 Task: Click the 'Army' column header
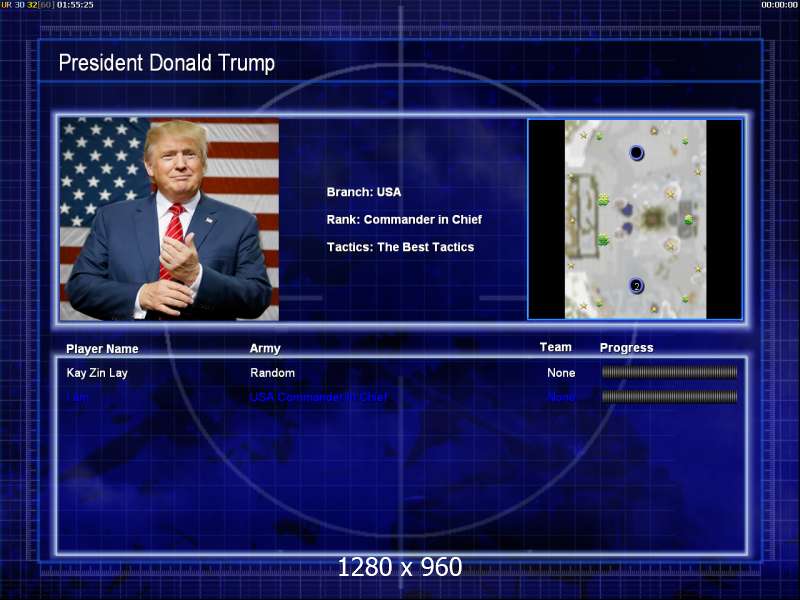click(x=265, y=348)
